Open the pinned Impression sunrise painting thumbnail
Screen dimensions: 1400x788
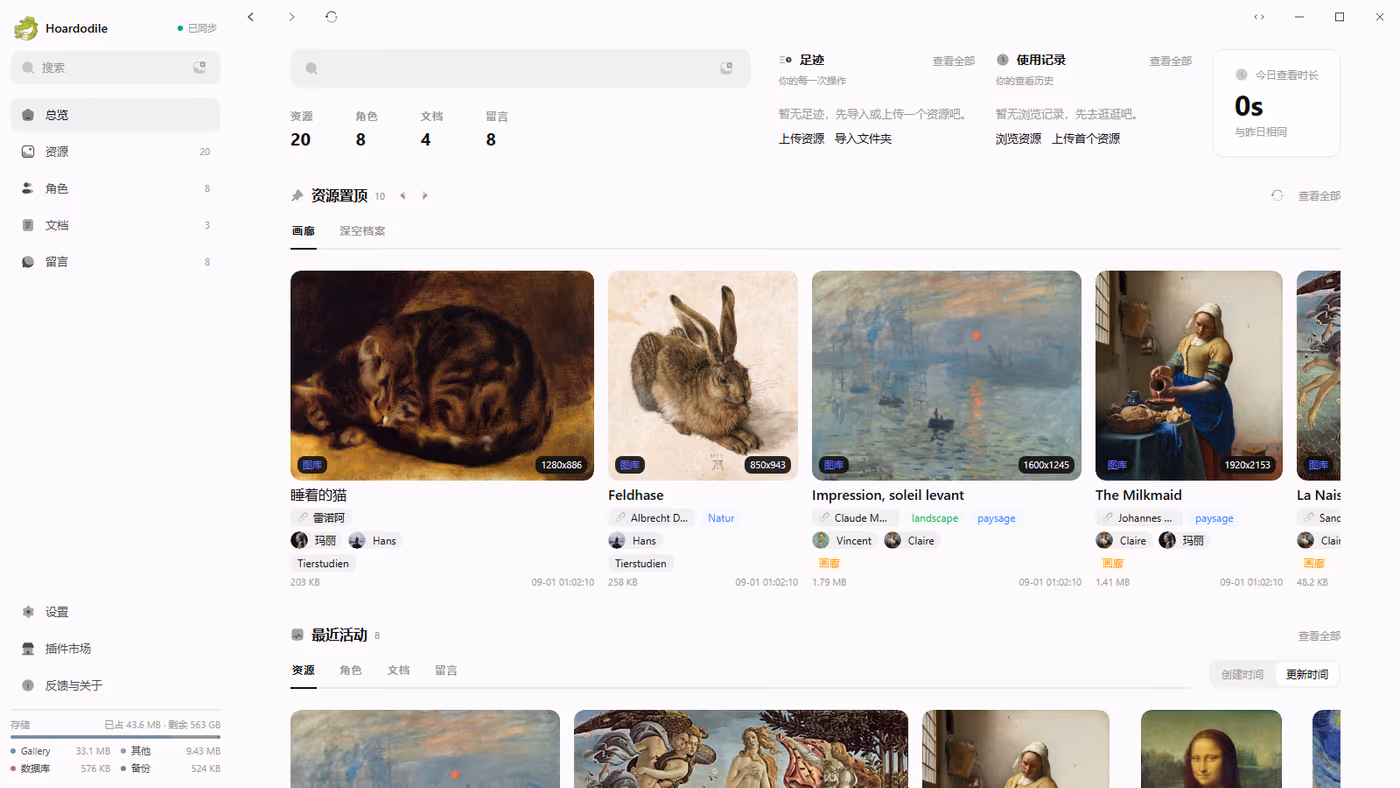point(946,376)
